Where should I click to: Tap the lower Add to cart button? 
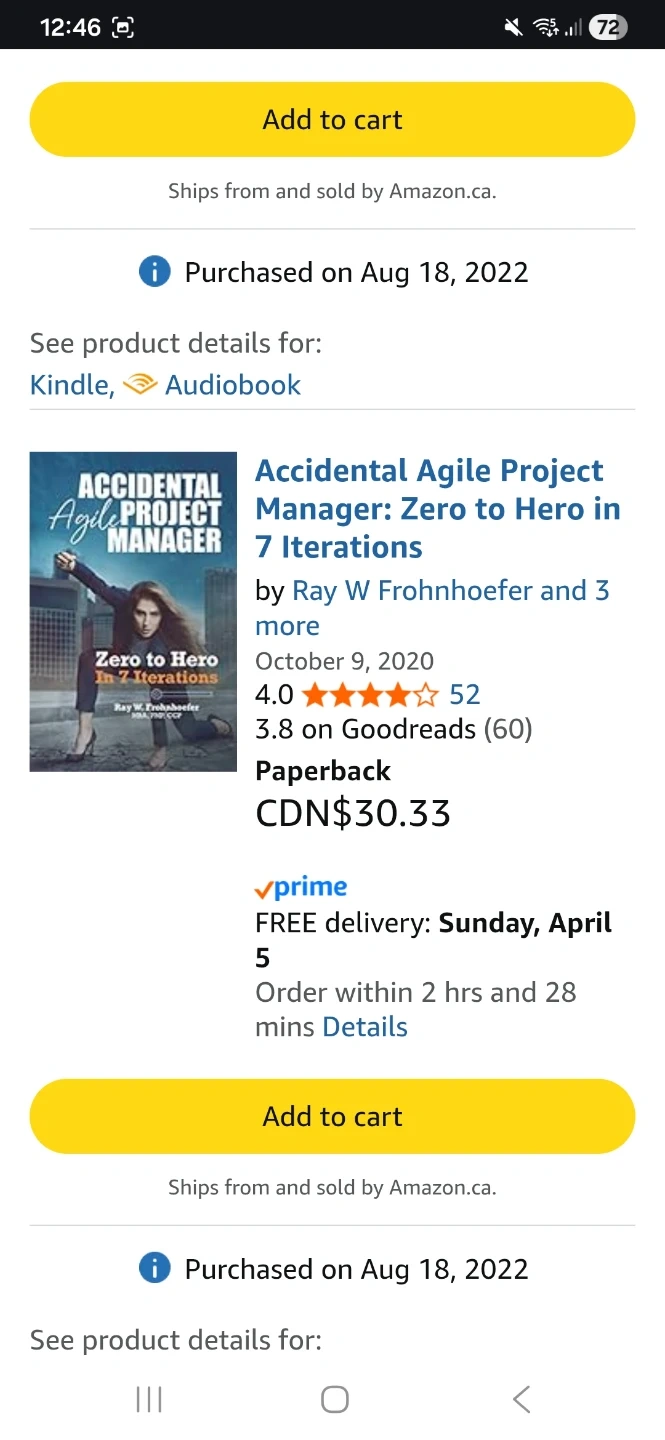point(332,1116)
